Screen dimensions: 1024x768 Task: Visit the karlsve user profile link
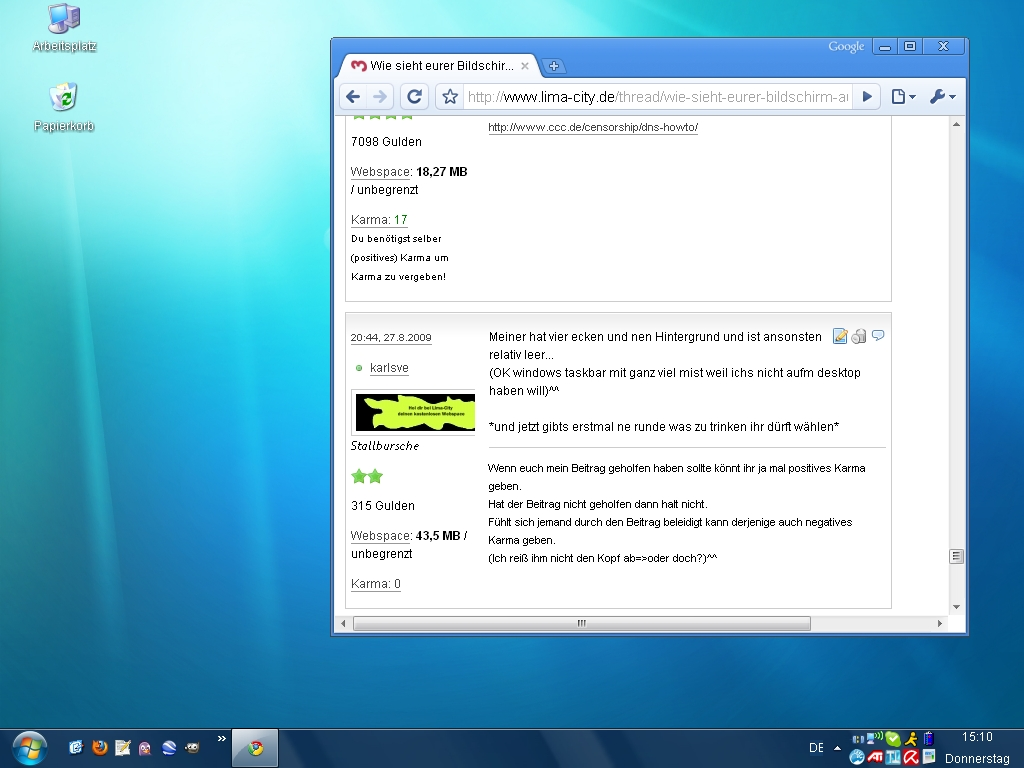(389, 368)
